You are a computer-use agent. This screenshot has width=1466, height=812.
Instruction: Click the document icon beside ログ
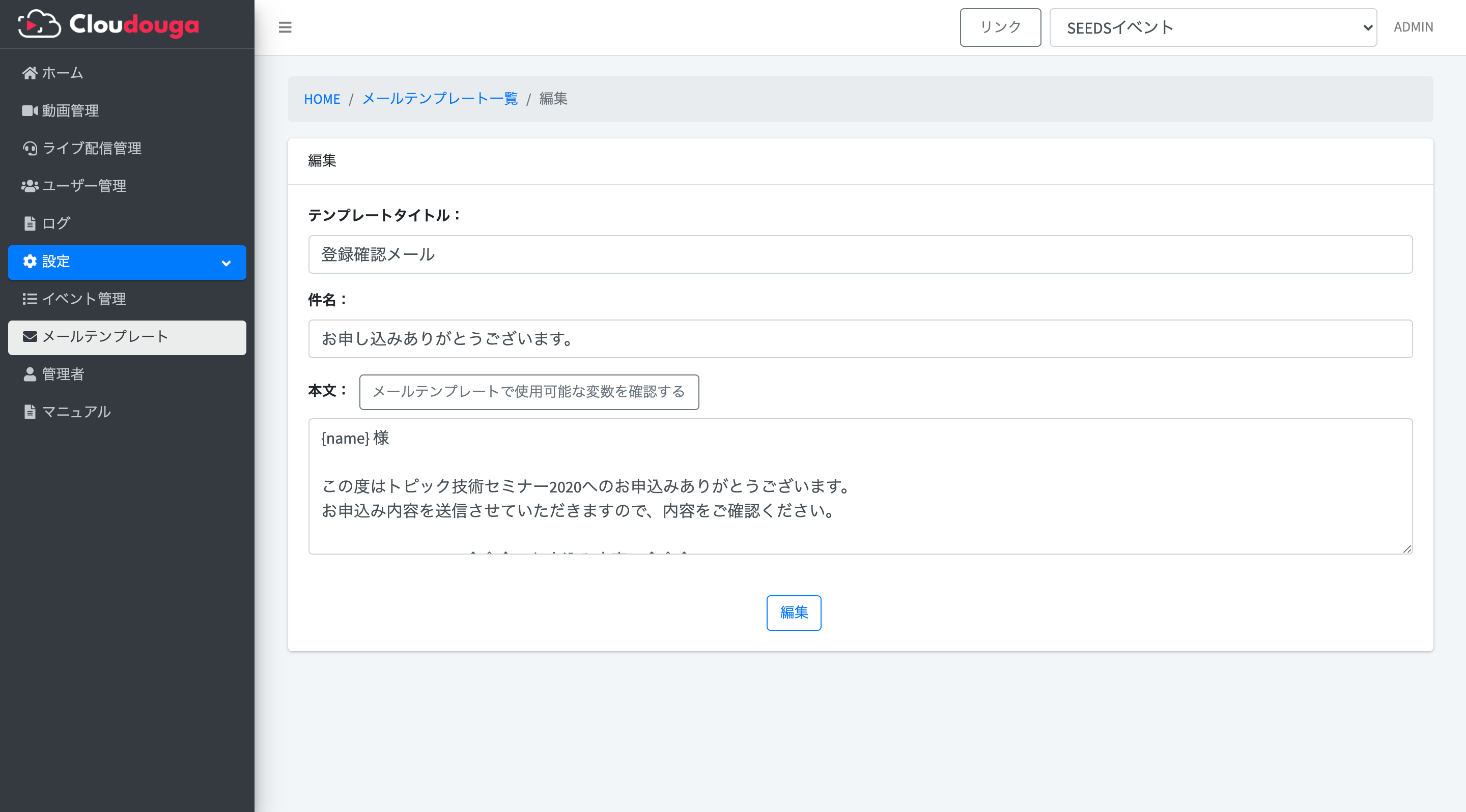coord(30,223)
